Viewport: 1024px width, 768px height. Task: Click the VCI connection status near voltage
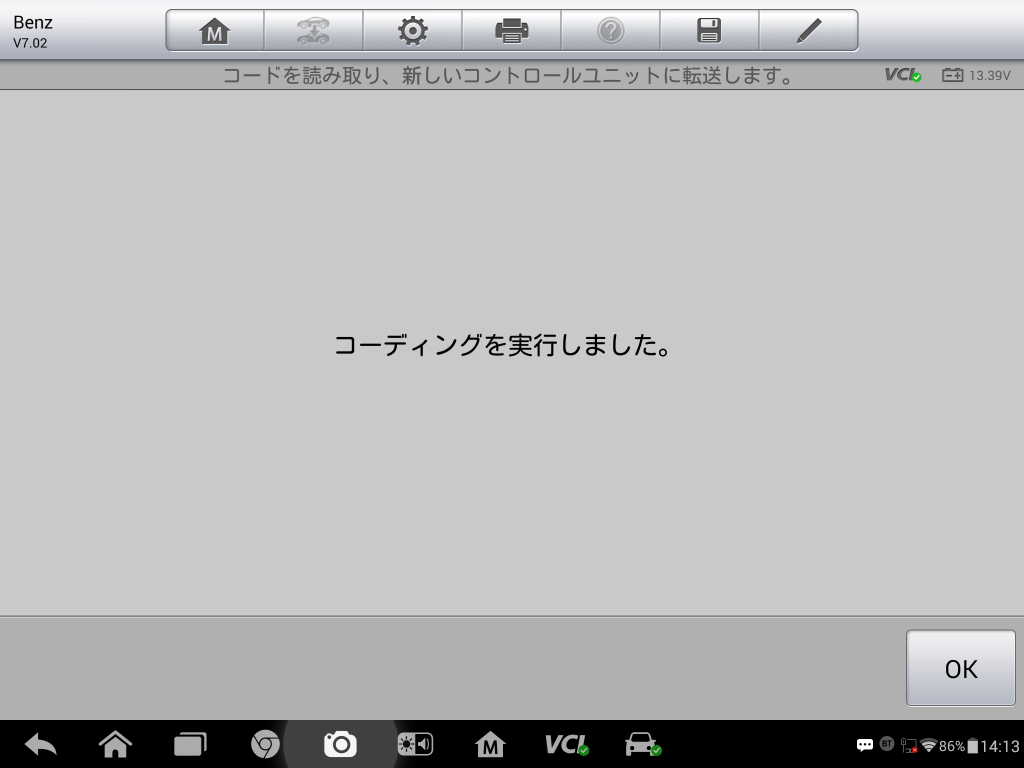[x=903, y=75]
